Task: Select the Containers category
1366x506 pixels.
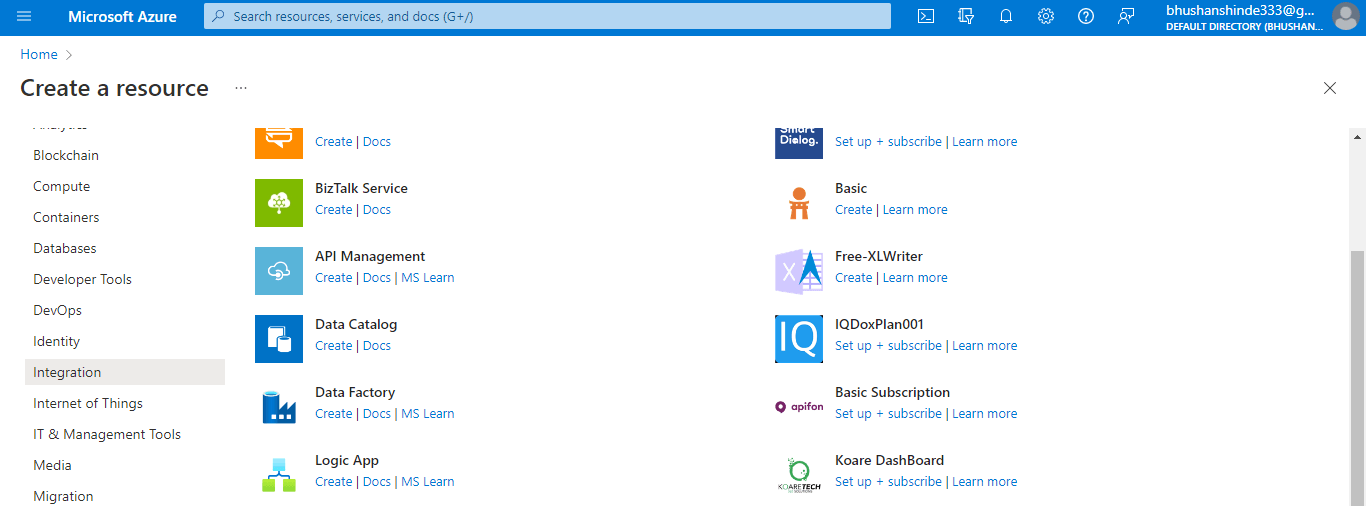Action: pos(66,217)
